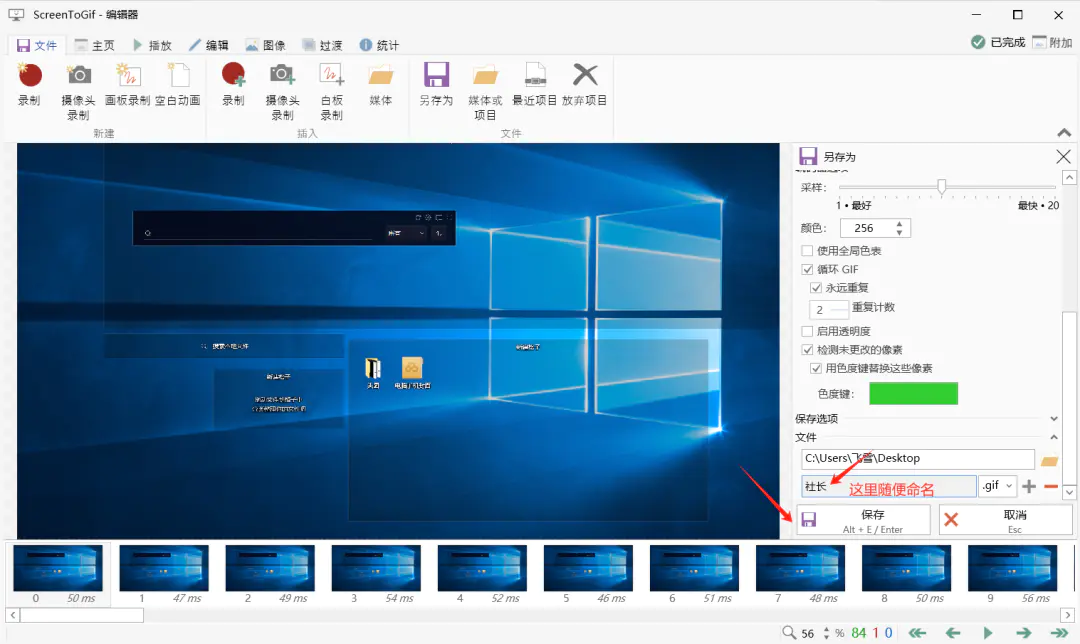Open the 播放 ribbon tab

coord(152,45)
